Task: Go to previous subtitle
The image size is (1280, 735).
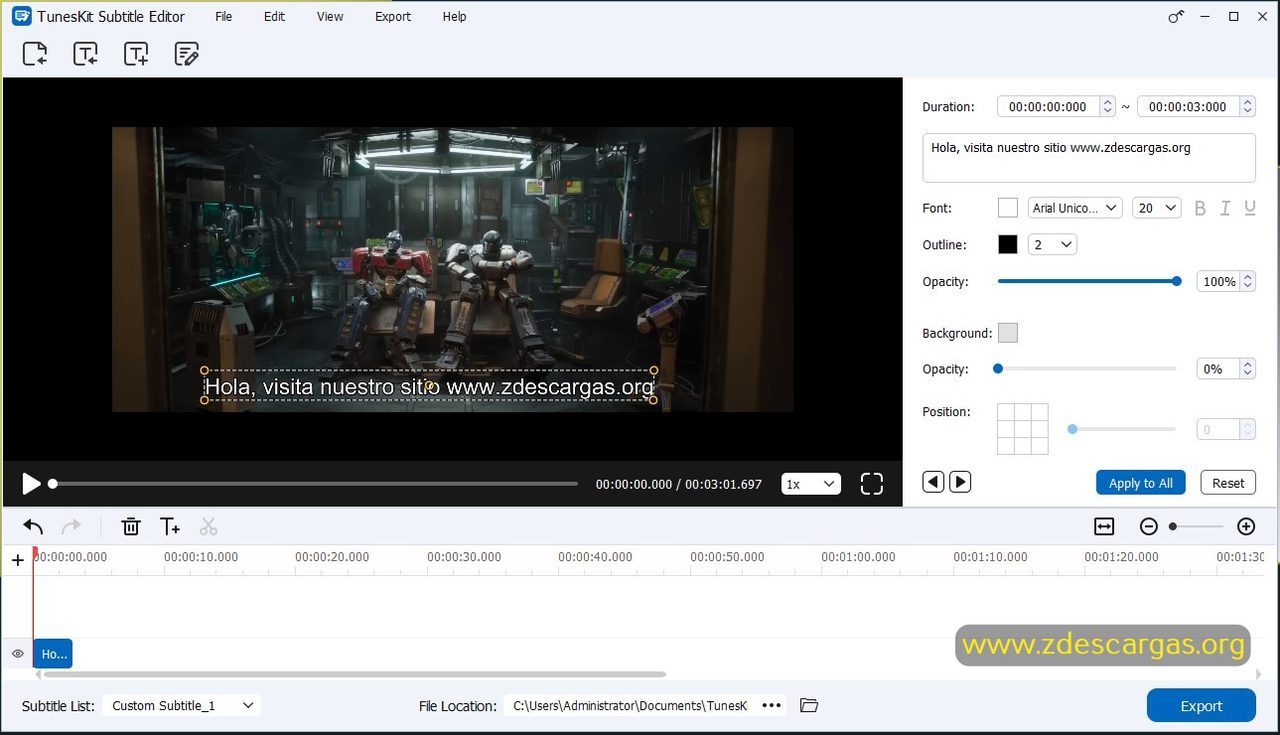Action: click(933, 482)
